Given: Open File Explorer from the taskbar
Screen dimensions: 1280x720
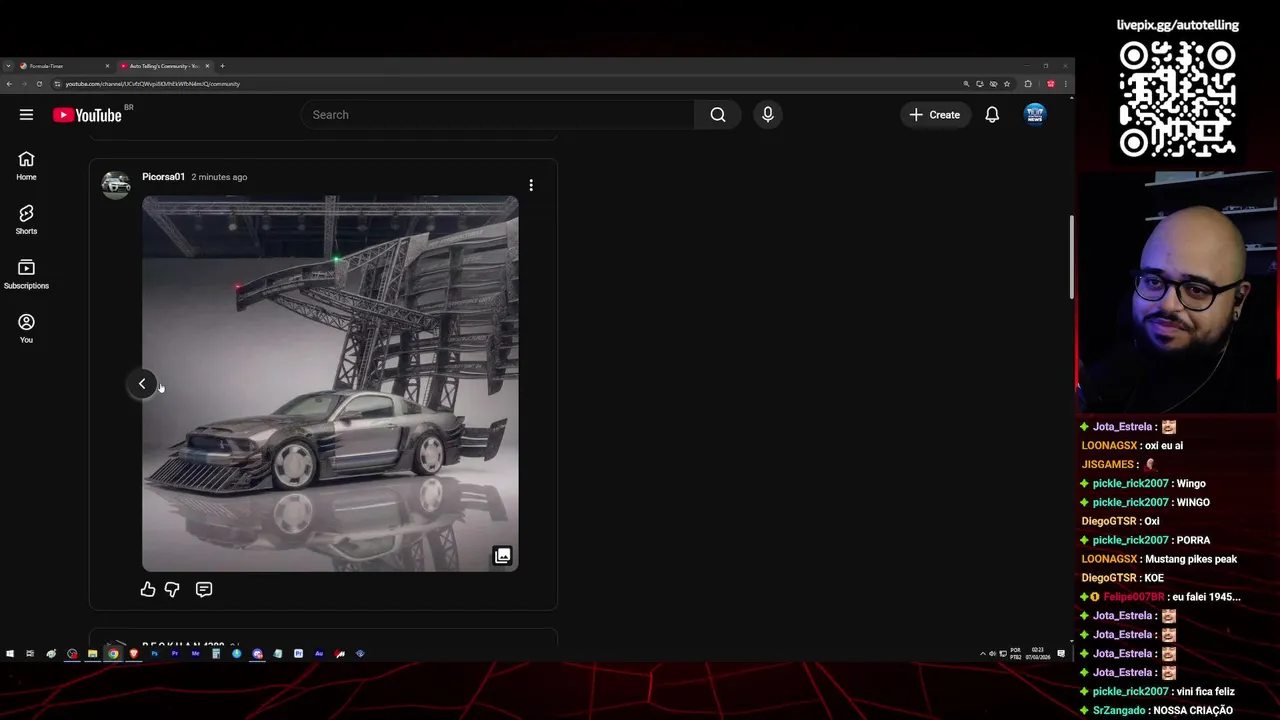Looking at the screenshot, I should click(92, 654).
